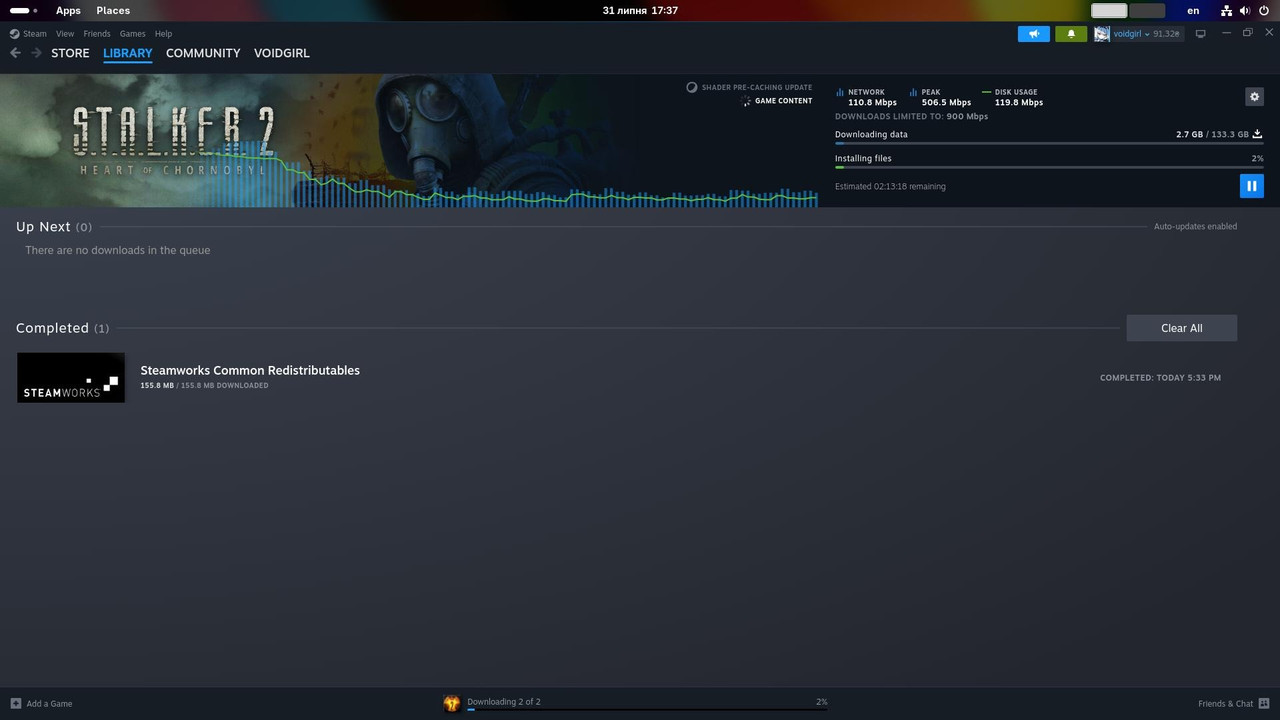Viewport: 1280px width, 720px height.
Task: Open the LIBRARY tab
Action: [128, 53]
